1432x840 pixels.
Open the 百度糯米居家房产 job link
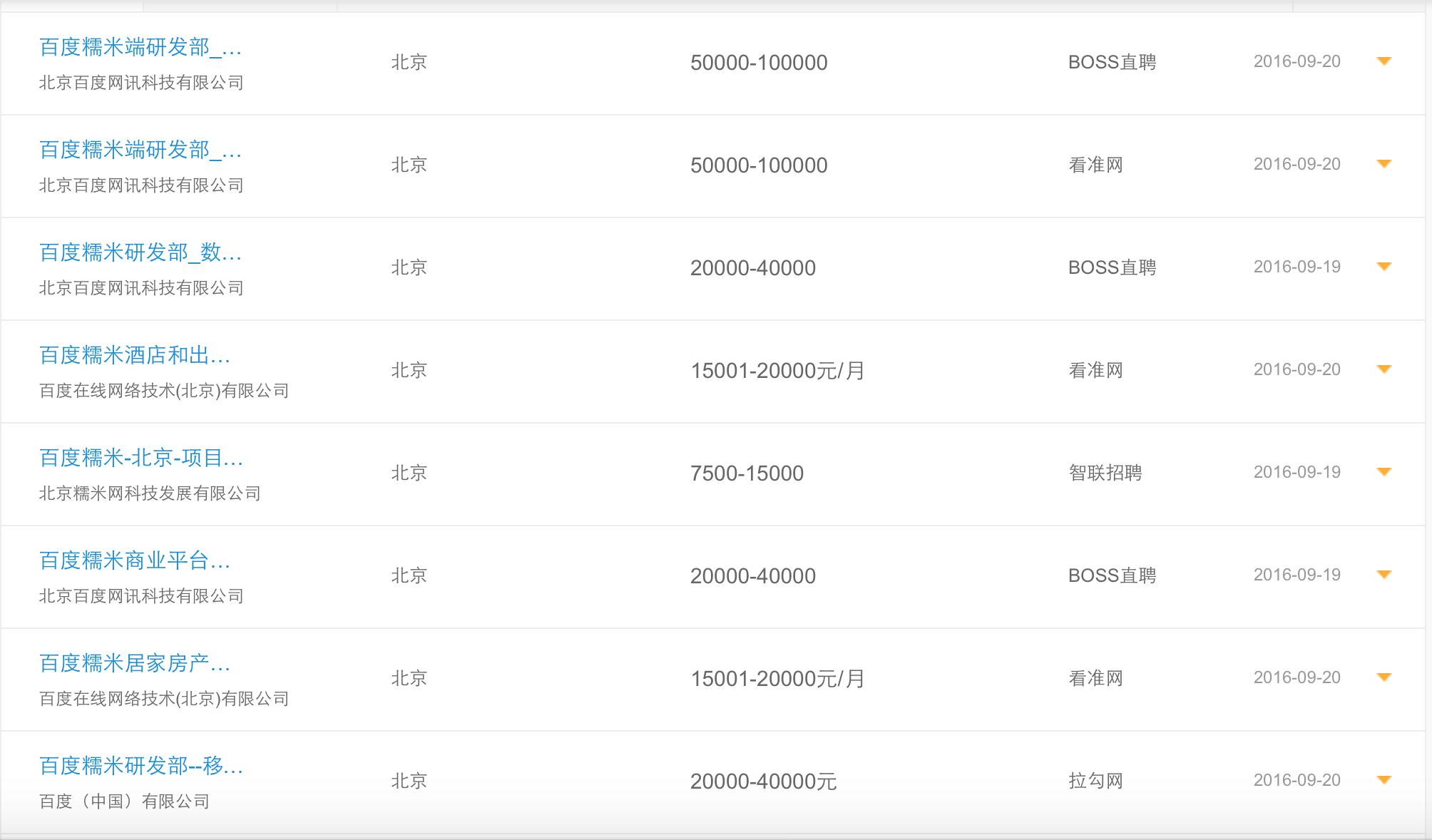coord(135,664)
